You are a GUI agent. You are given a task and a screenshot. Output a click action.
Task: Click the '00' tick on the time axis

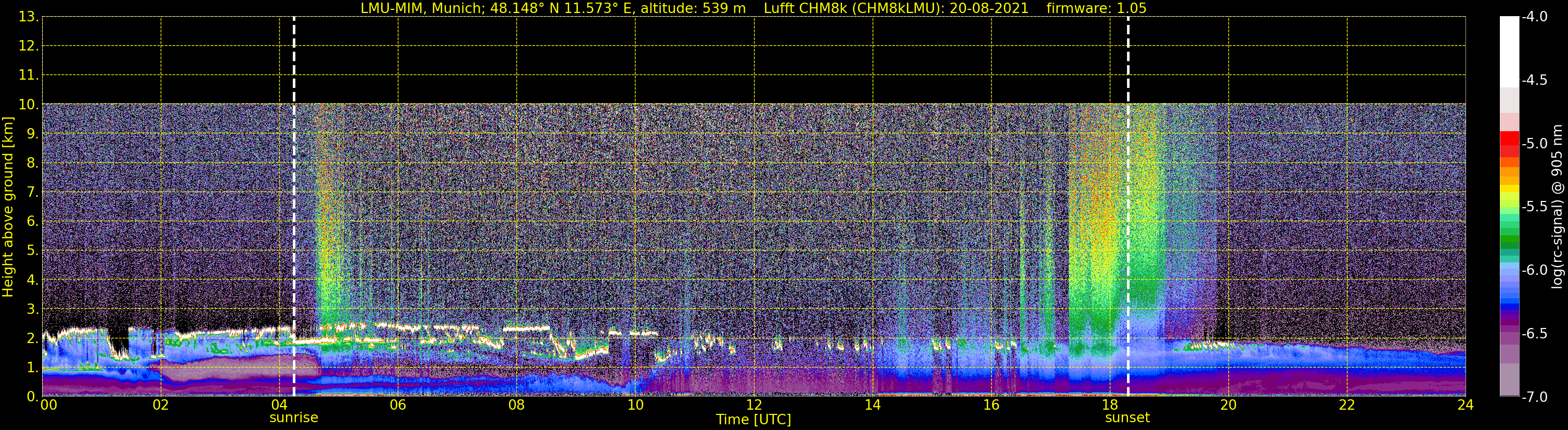[x=49, y=405]
